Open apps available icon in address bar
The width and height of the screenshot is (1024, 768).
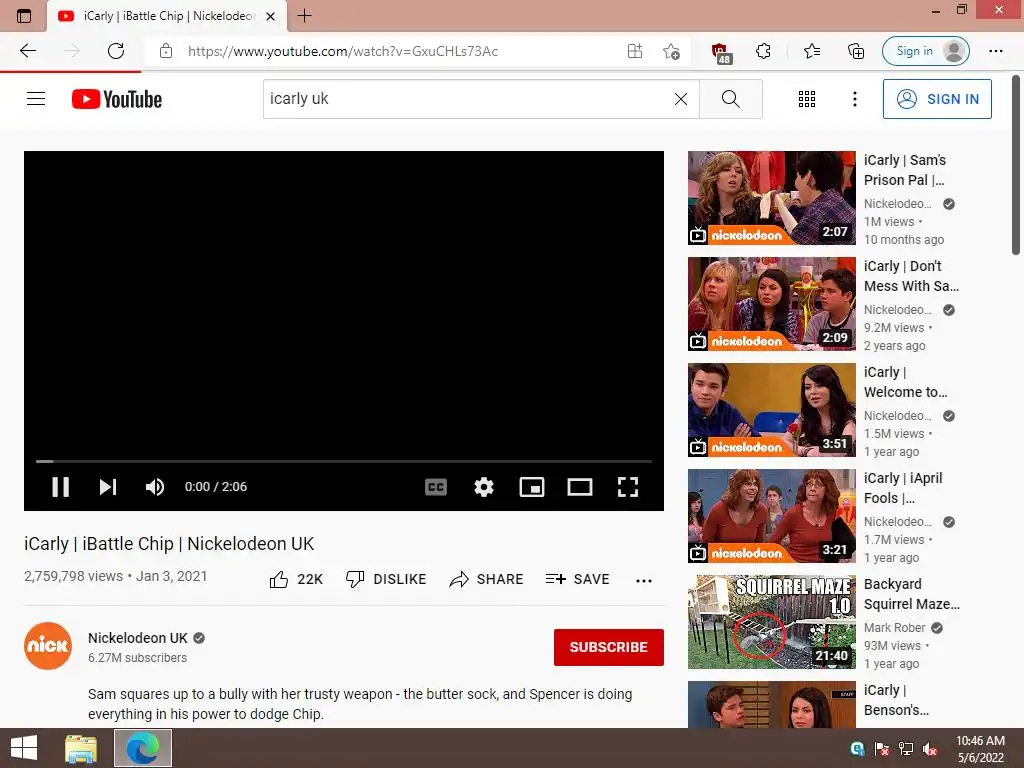tap(635, 51)
